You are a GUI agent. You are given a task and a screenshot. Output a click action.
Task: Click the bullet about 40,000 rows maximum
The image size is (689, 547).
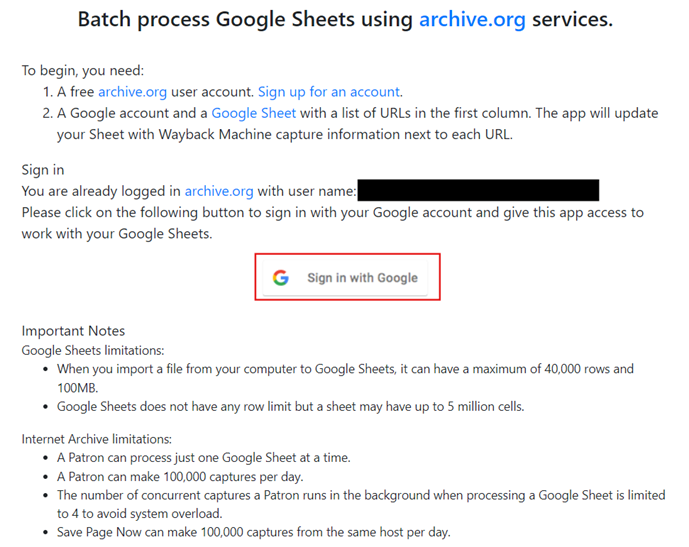pos(345,378)
